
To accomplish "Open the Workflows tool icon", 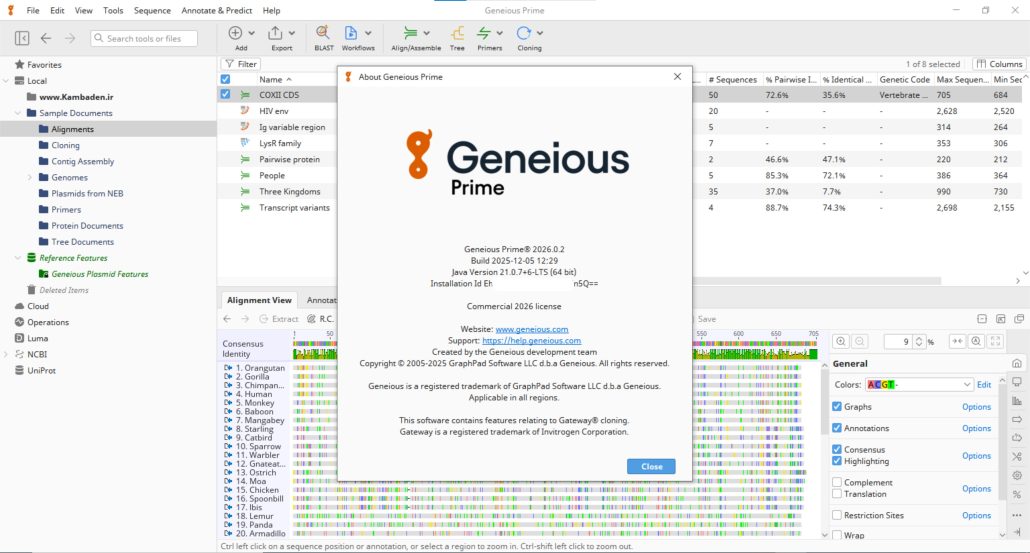I will tap(351, 33).
